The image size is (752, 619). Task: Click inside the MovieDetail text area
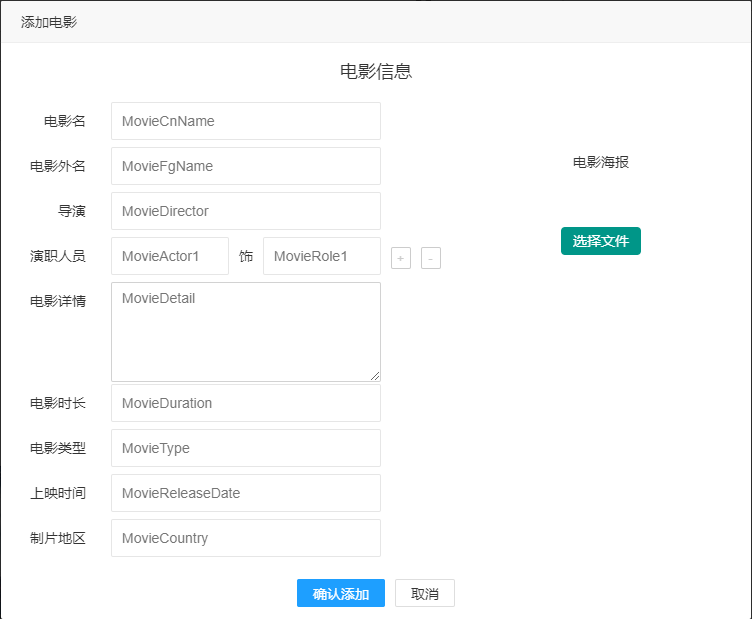246,331
